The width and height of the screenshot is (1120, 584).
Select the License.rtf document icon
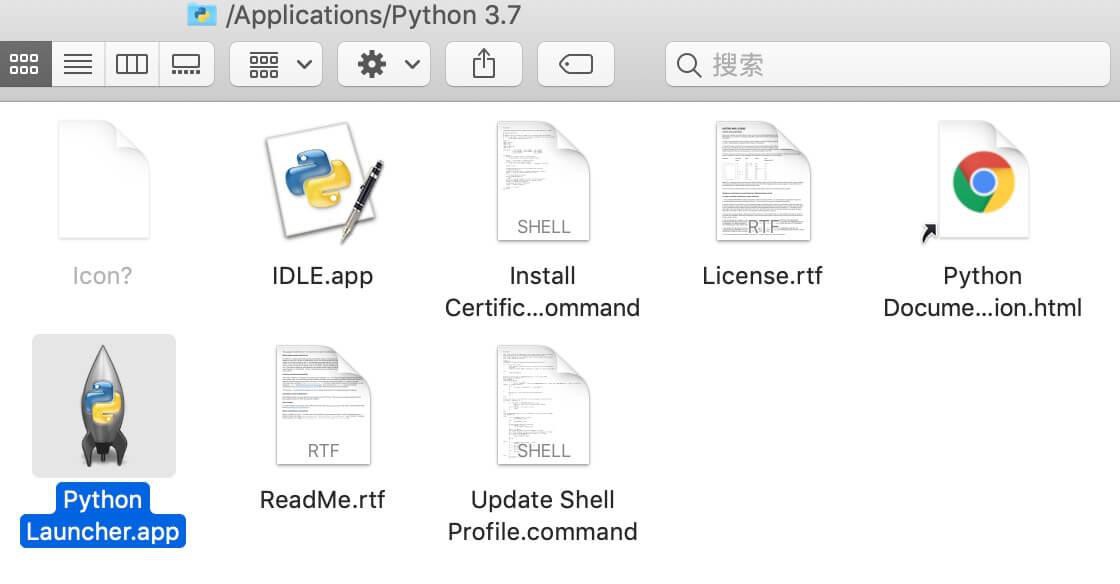pos(763,181)
